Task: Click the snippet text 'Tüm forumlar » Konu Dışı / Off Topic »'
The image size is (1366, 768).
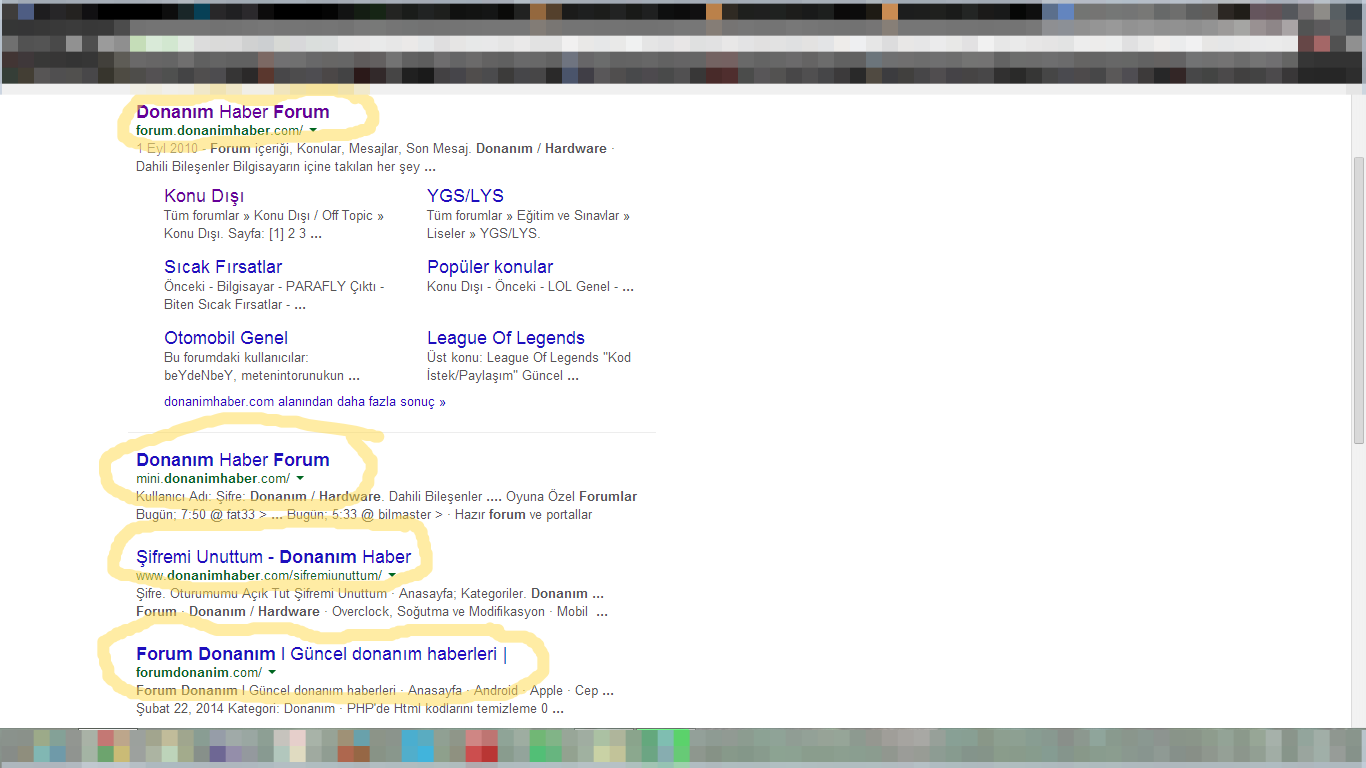Action: [x=274, y=216]
